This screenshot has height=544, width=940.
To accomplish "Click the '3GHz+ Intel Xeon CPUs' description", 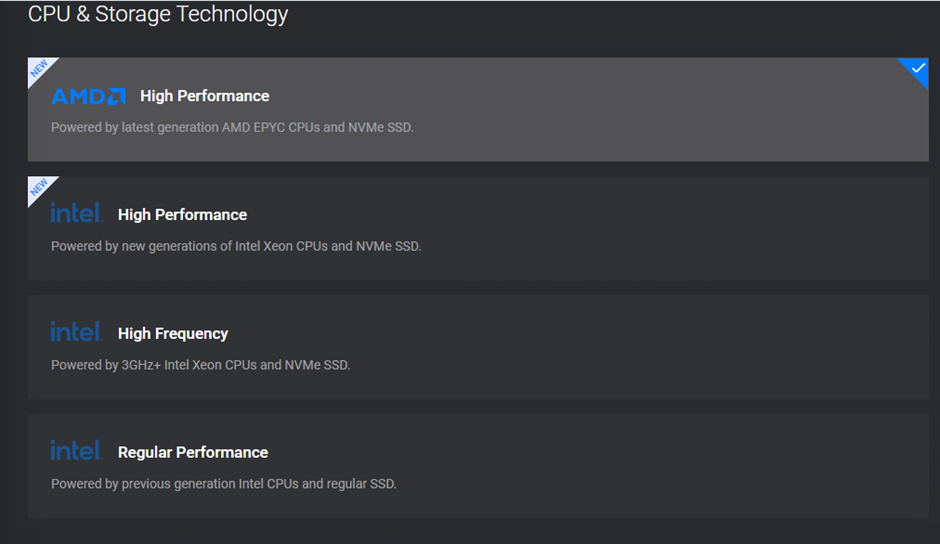I will click(x=200, y=365).
